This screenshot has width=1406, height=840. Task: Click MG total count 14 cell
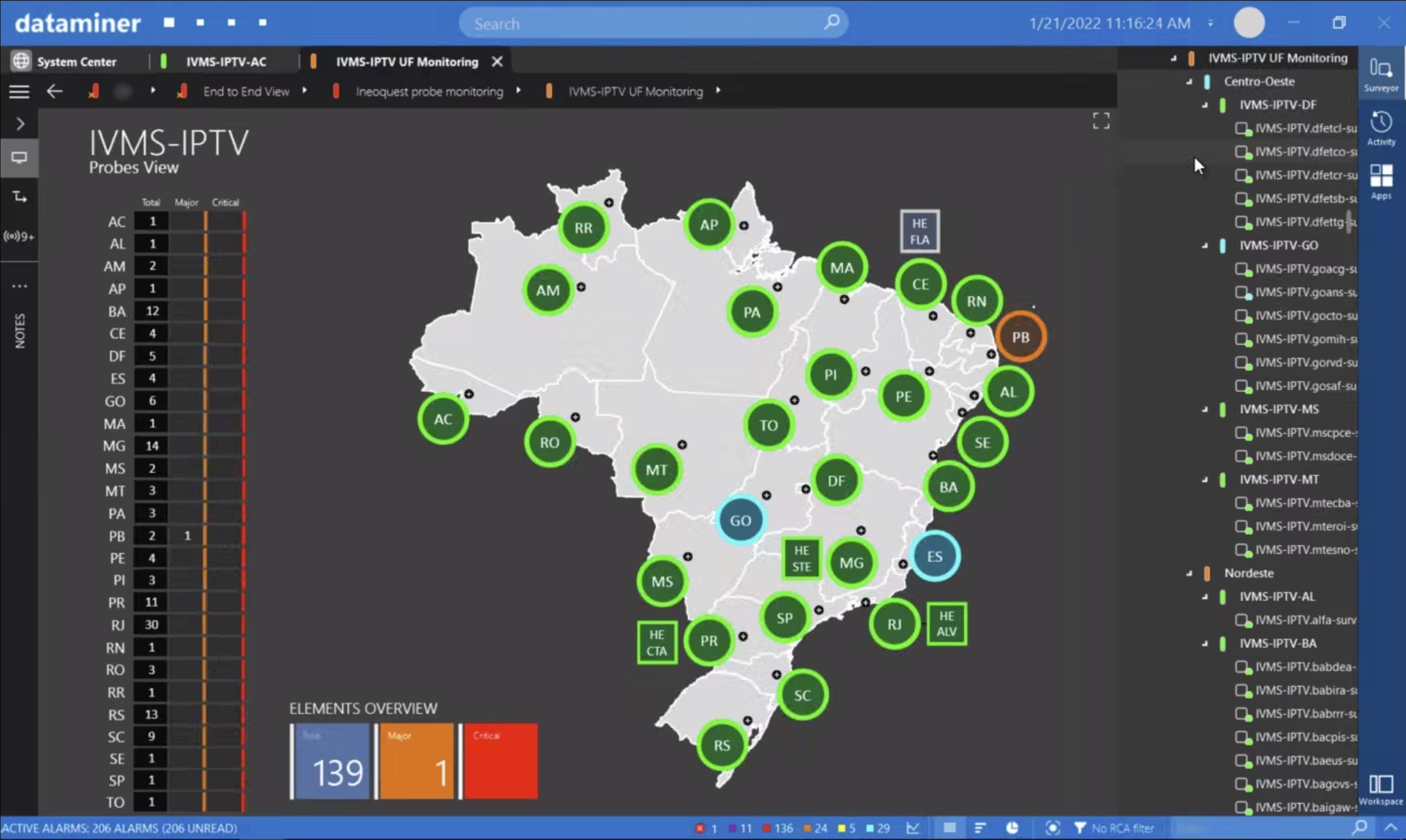pos(152,445)
